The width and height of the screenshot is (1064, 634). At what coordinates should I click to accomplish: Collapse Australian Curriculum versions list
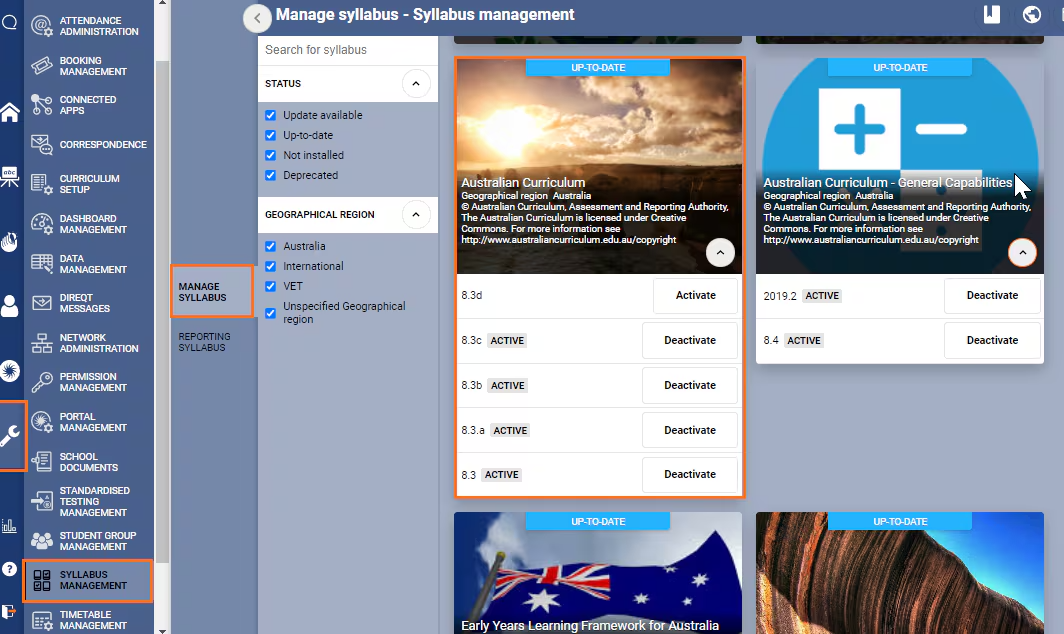720,253
